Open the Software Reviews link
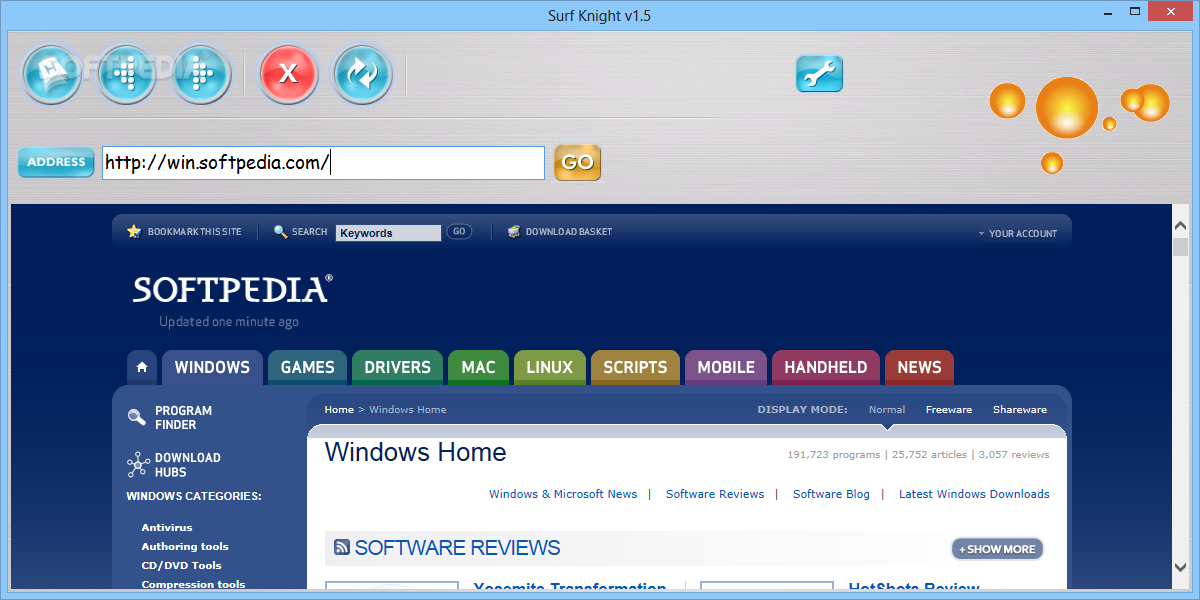Screen dimensions: 1200x600 (715, 494)
